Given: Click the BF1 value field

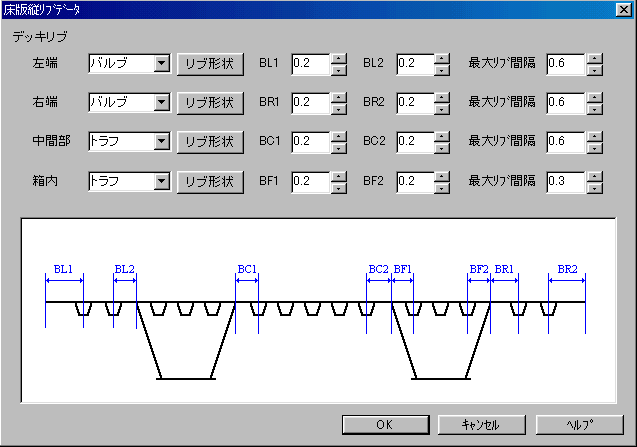Looking at the screenshot, I should (x=310, y=182).
